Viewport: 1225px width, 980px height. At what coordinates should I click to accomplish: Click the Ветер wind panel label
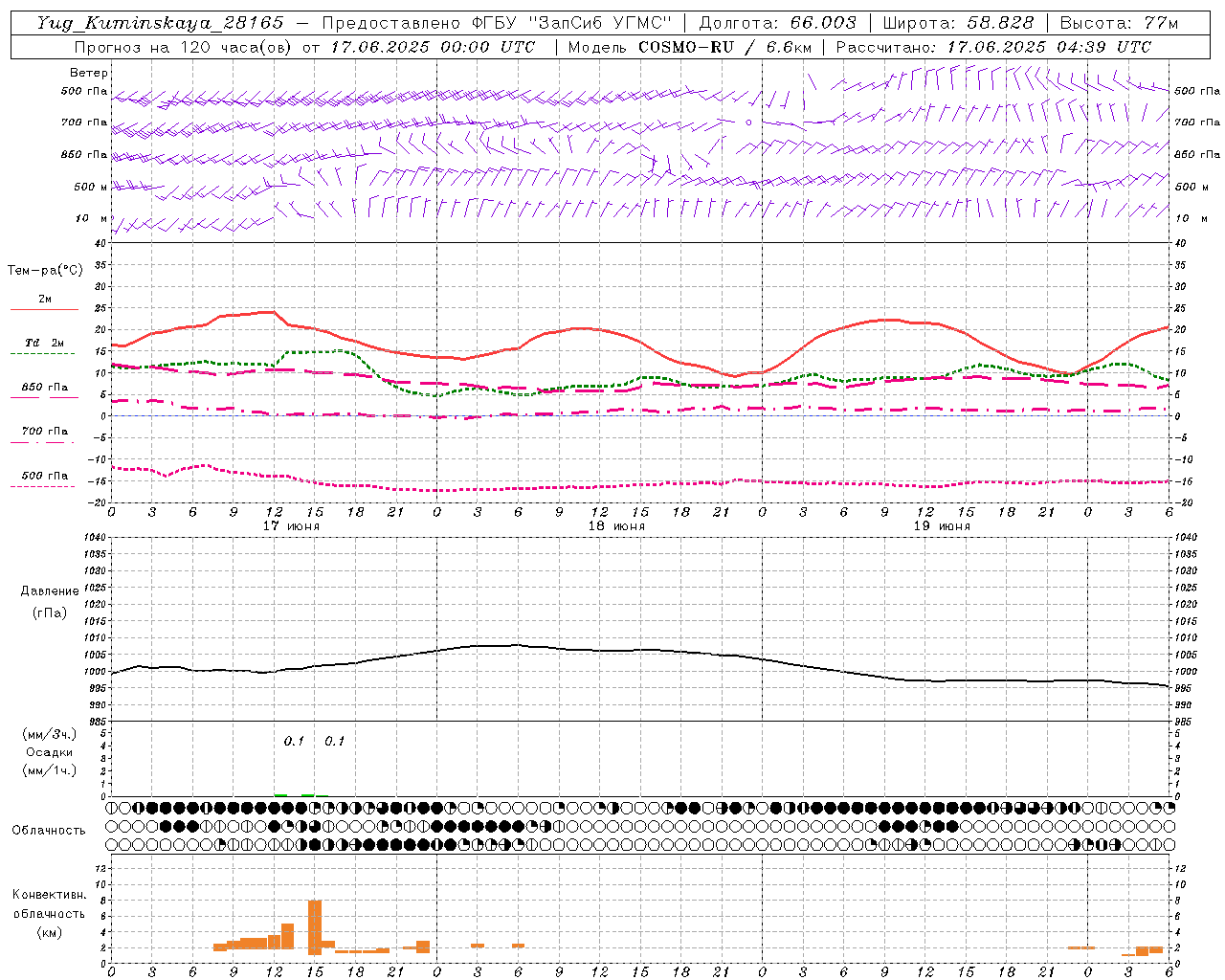(x=89, y=73)
